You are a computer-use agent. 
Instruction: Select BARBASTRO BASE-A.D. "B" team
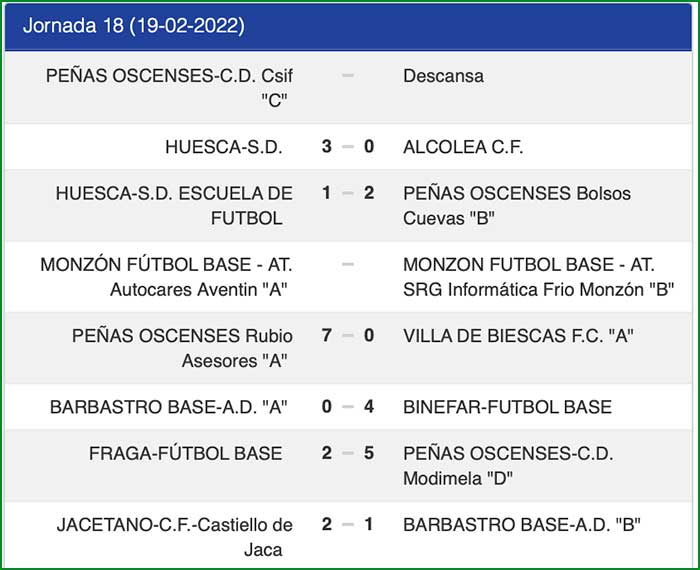click(521, 524)
